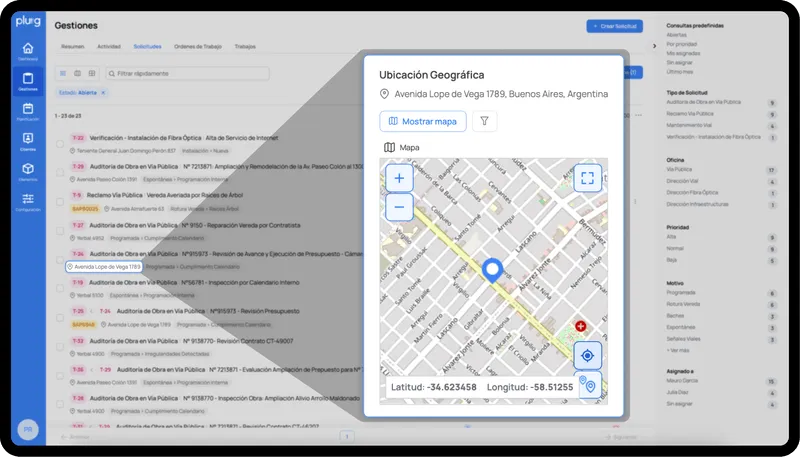This screenshot has width=800, height=457.
Task: Click the red hospital marker on map
Action: tap(580, 326)
